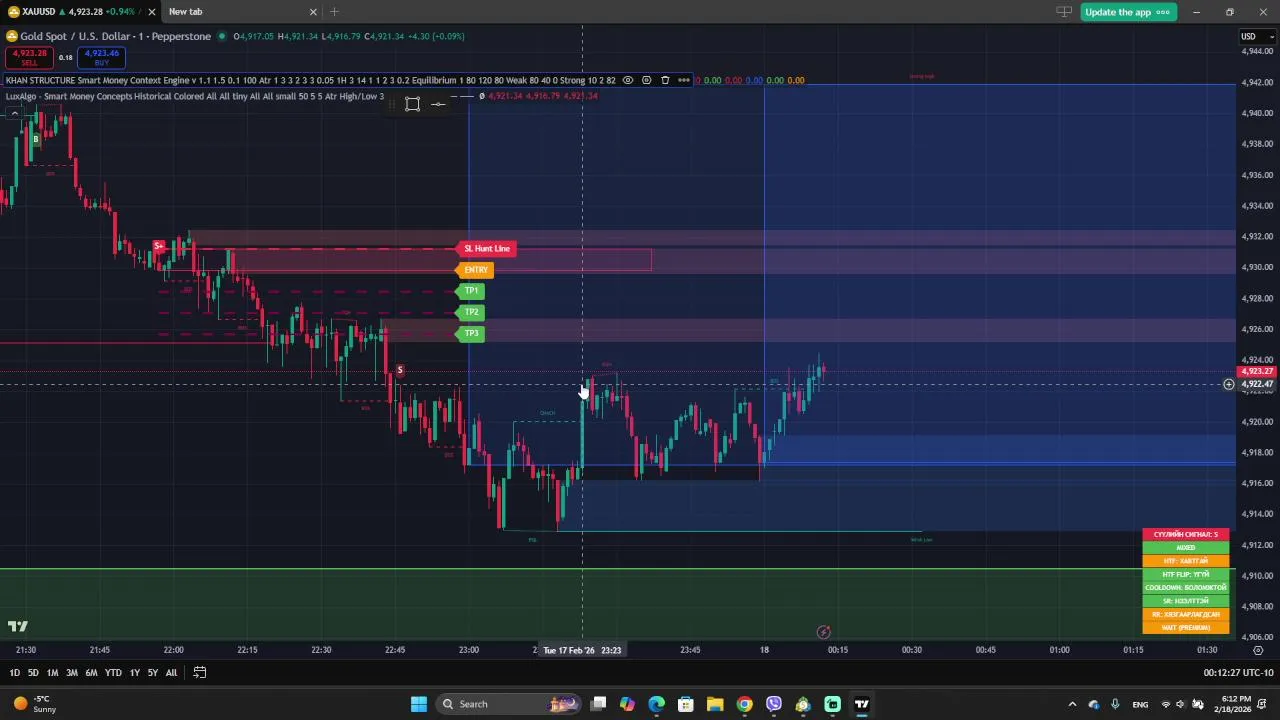Open Google Chrome from taskbar

pyautogui.click(x=744, y=704)
